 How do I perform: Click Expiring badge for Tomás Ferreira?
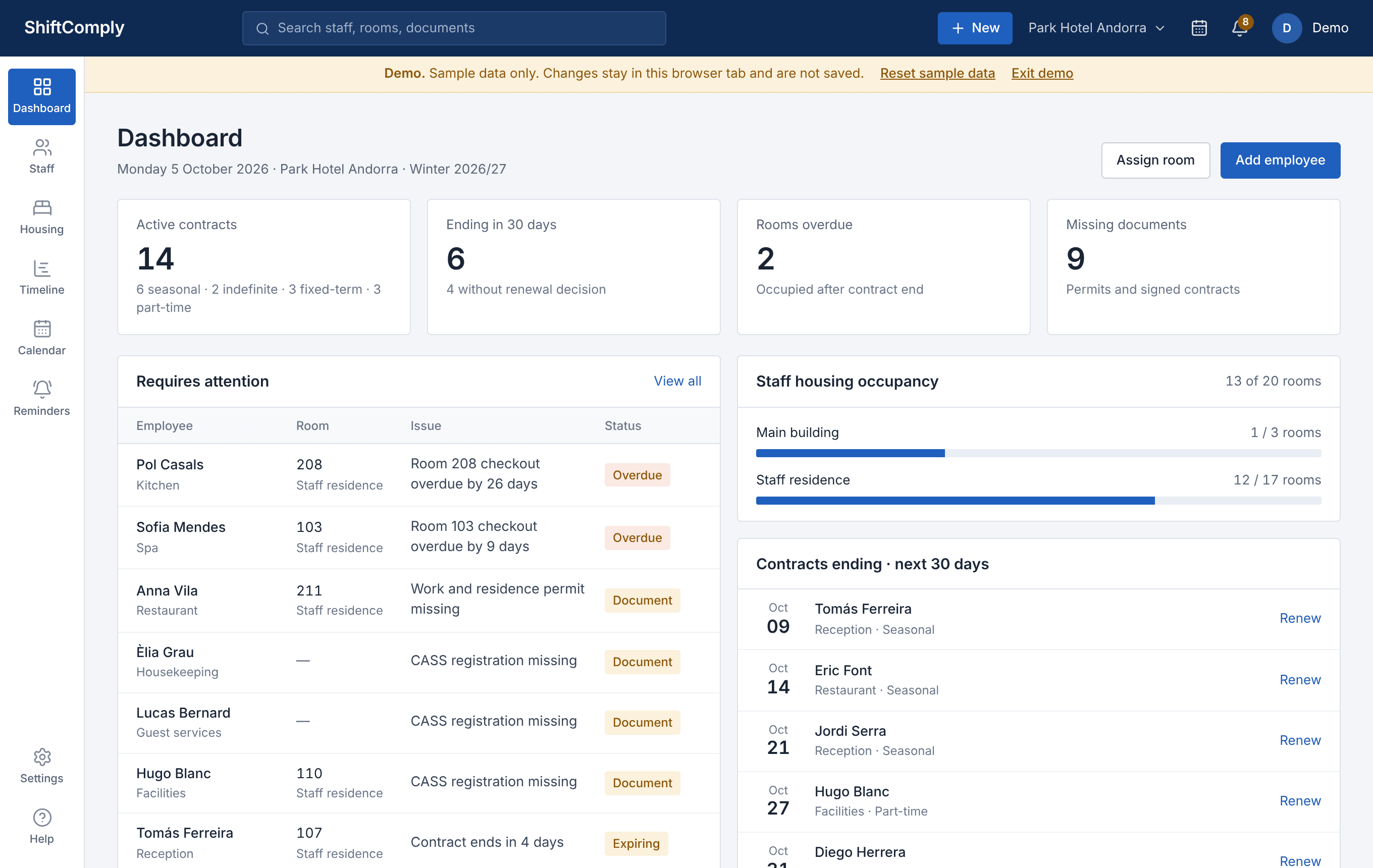(636, 843)
